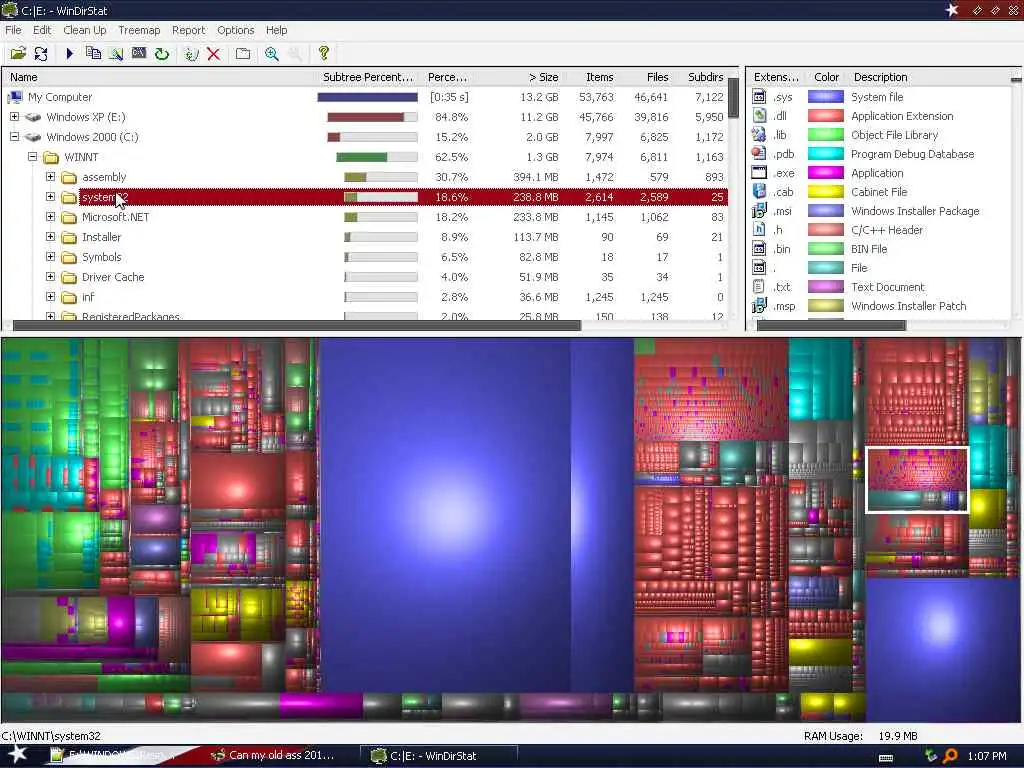1024x768 pixels.
Task: Open the Treemap menu
Action: [x=139, y=30]
